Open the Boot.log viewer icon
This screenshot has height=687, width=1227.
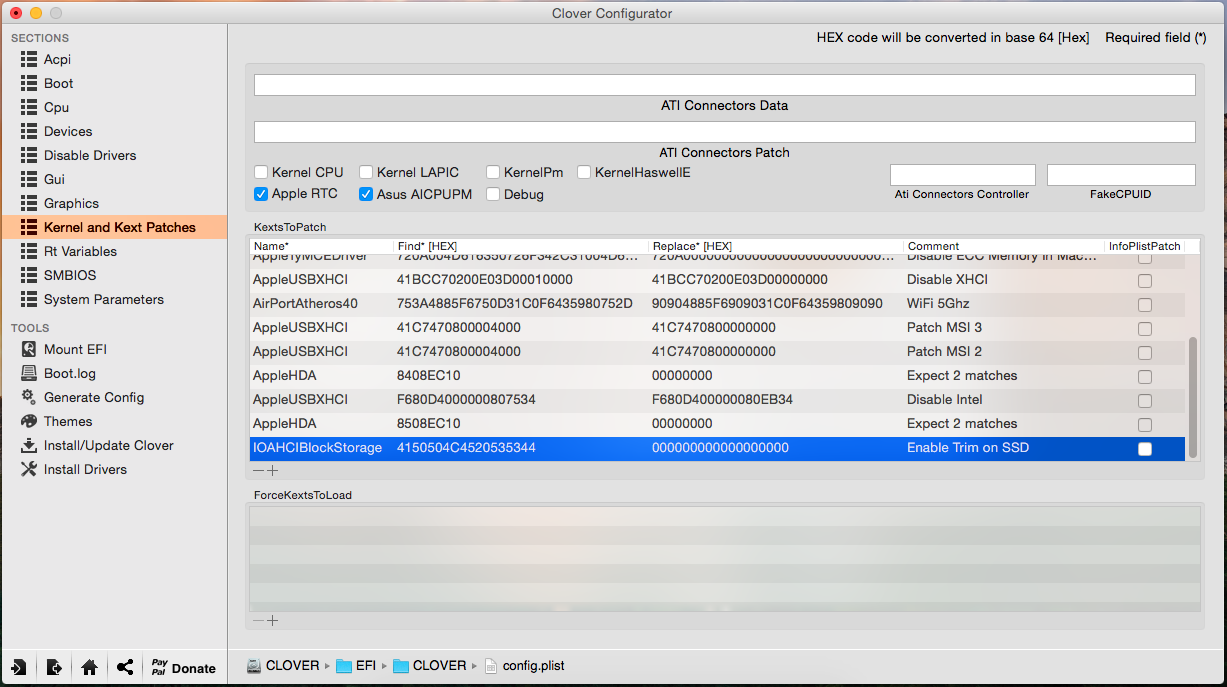[28, 373]
